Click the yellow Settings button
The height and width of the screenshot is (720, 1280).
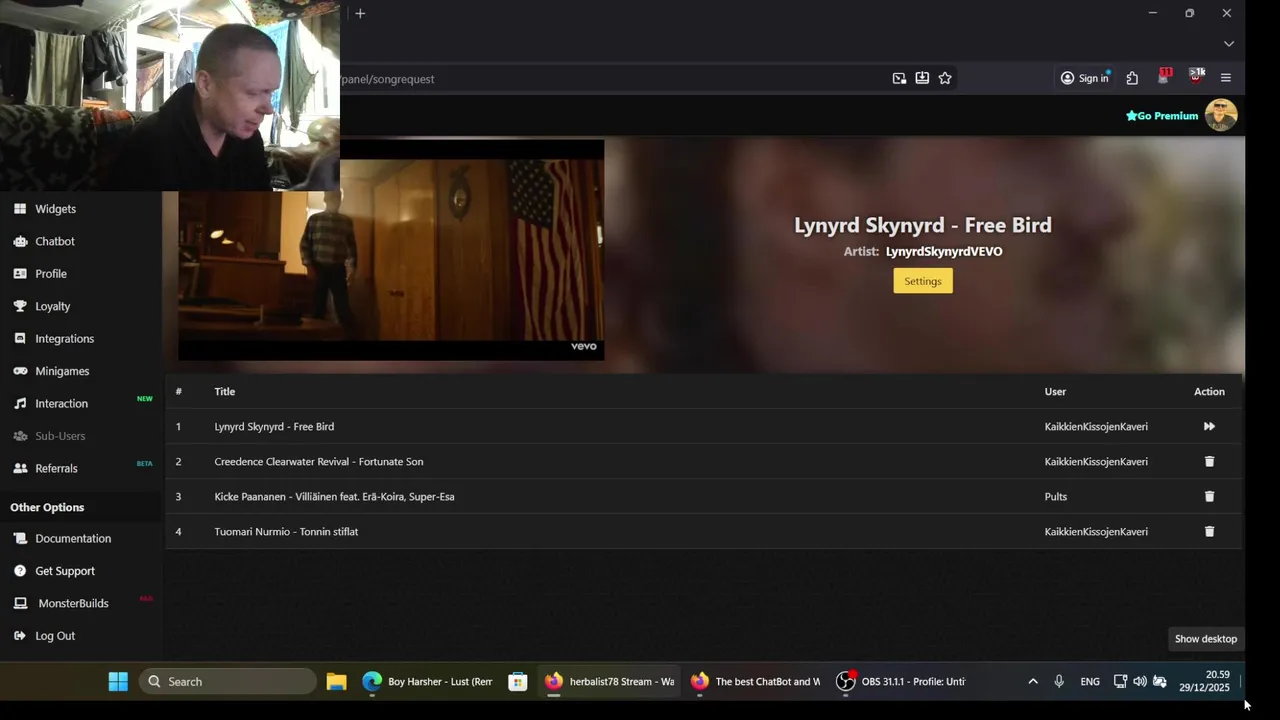923,281
